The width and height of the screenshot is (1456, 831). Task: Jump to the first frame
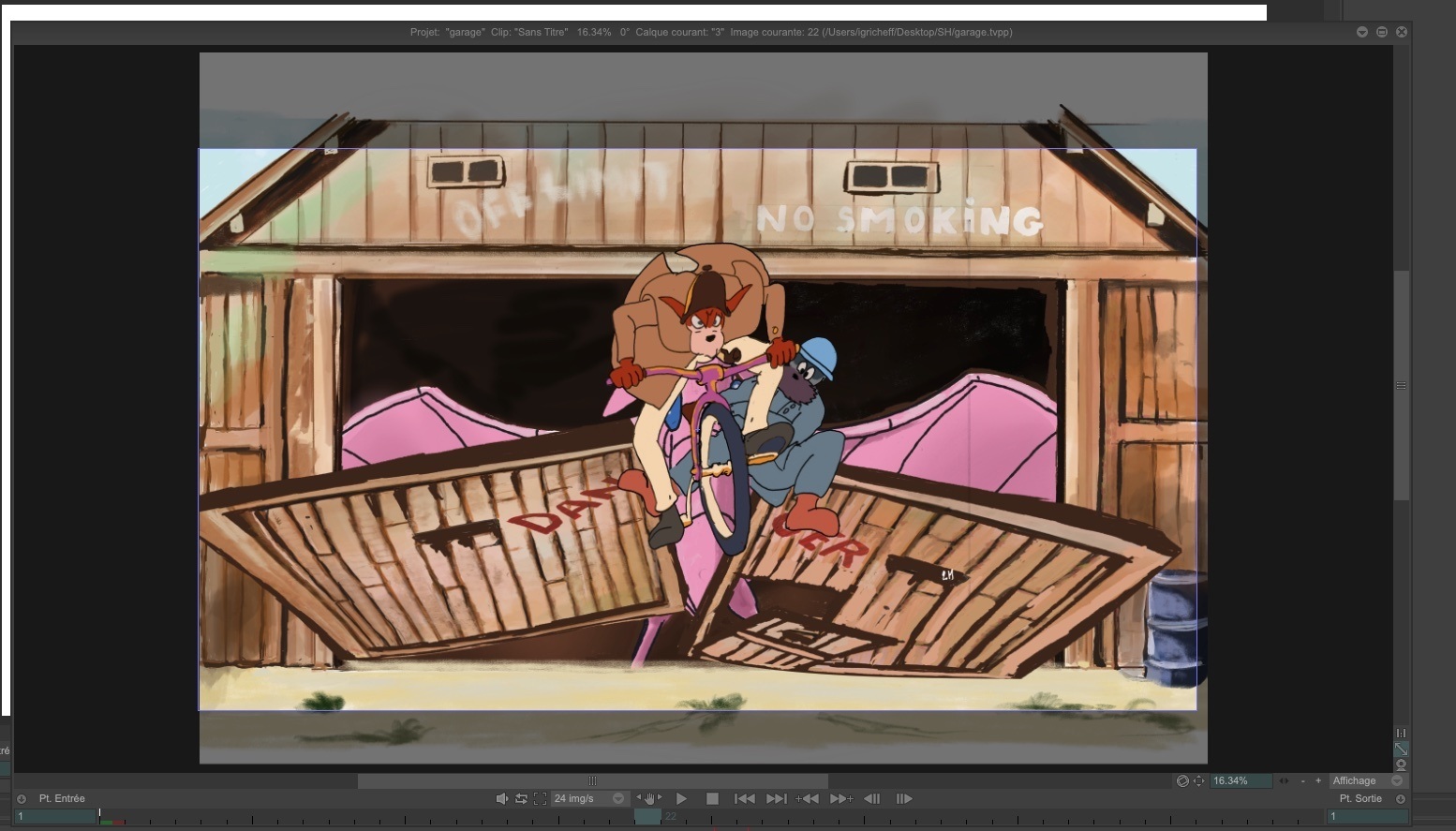point(745,799)
